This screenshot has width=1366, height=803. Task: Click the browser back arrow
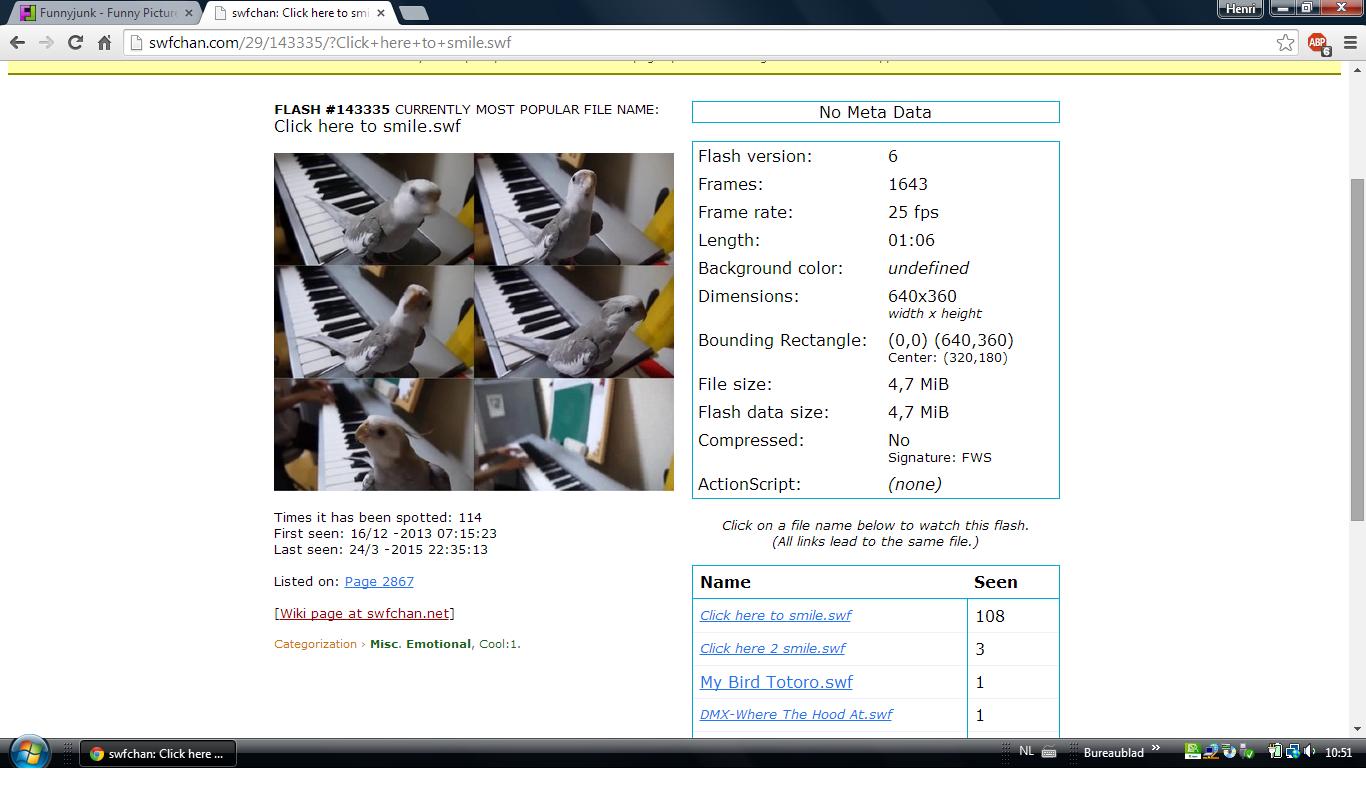[17, 42]
